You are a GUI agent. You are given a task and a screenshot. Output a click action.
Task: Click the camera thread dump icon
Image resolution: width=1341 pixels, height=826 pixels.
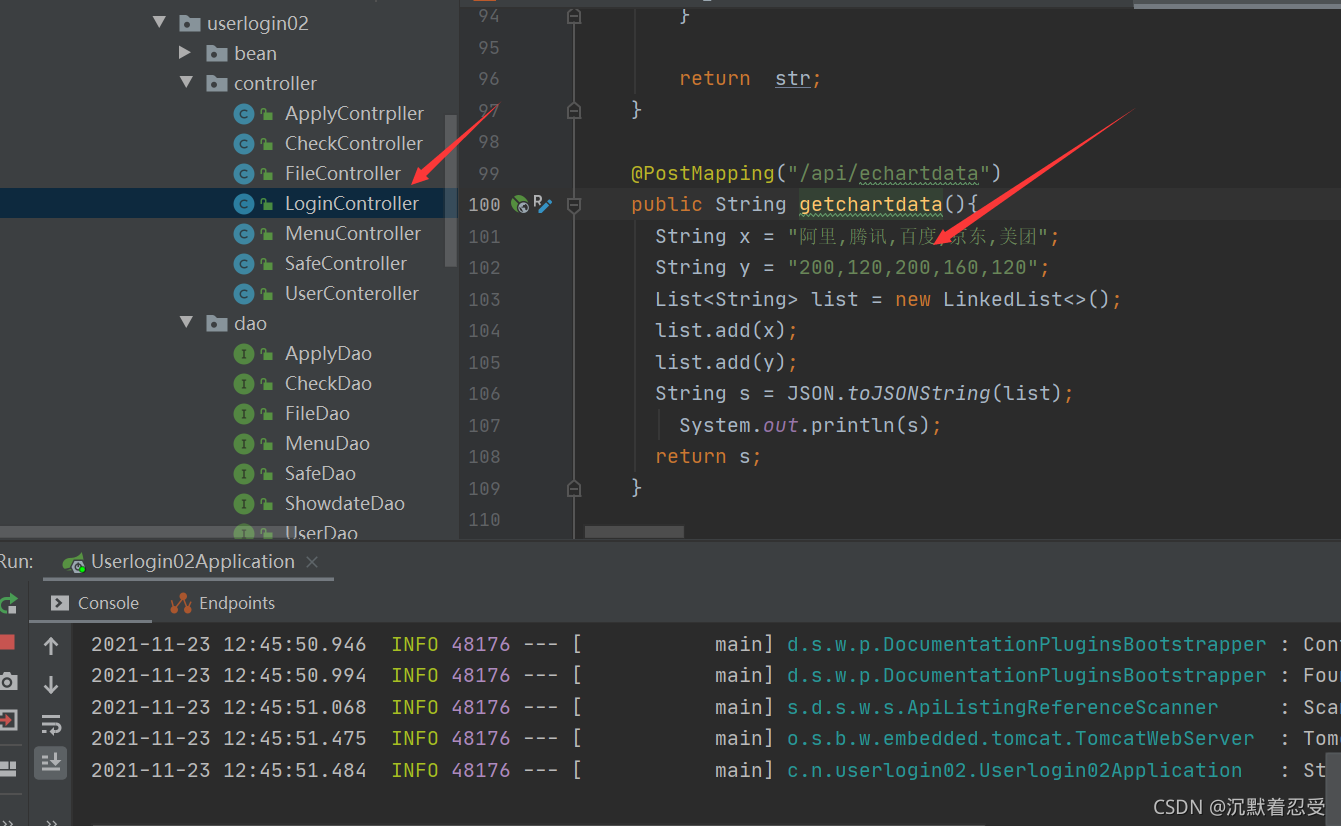[x=8, y=681]
